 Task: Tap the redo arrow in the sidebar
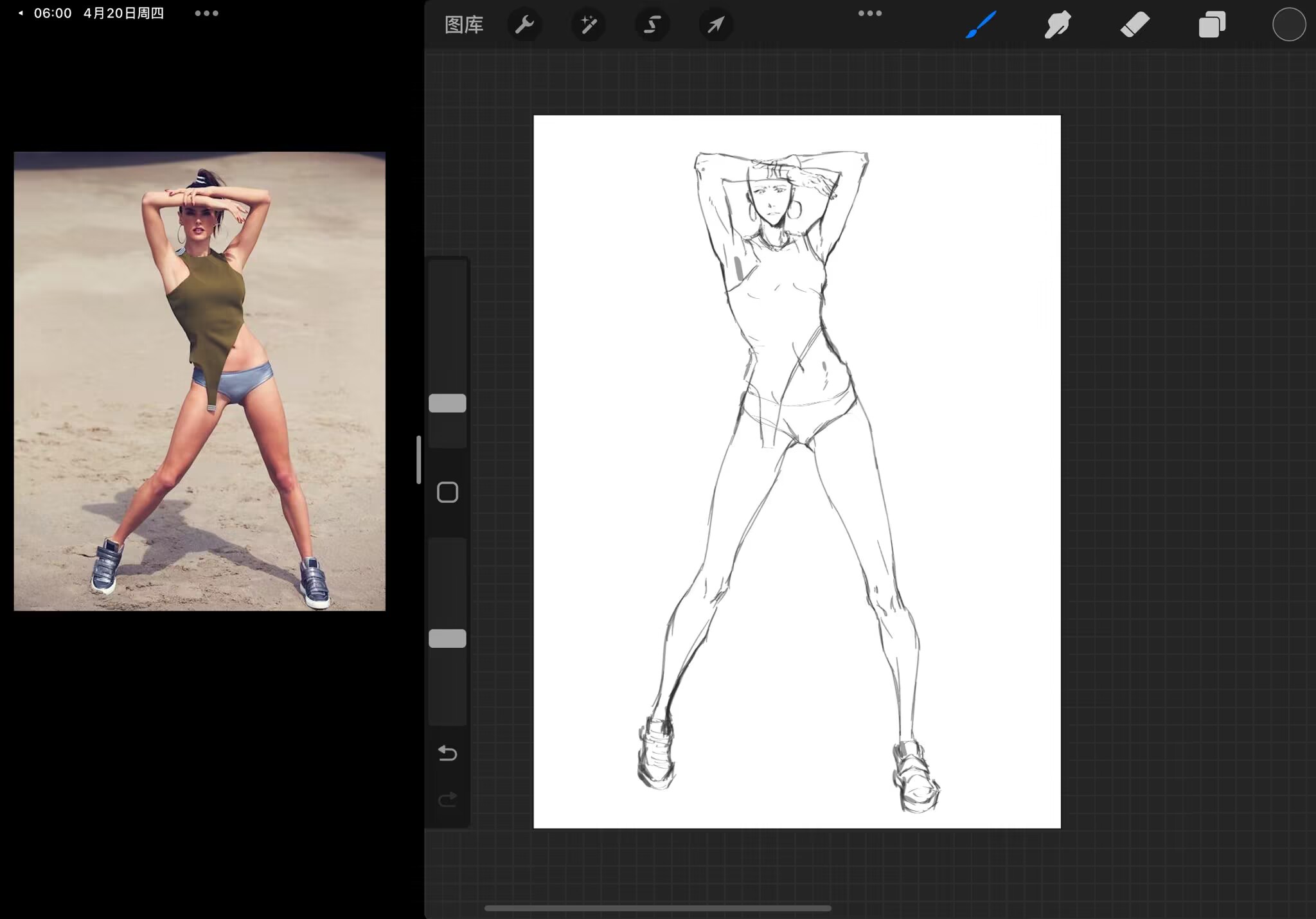tap(447, 799)
